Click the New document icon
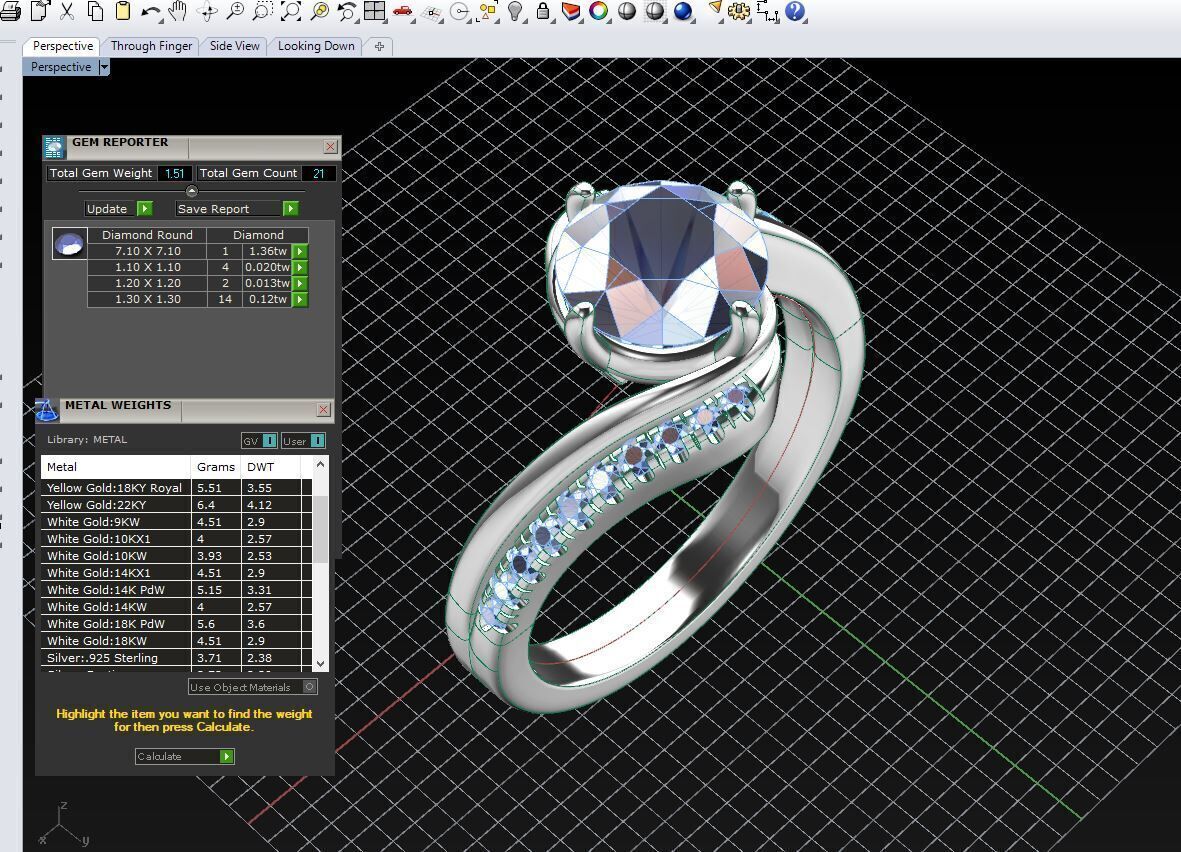 coord(40,11)
